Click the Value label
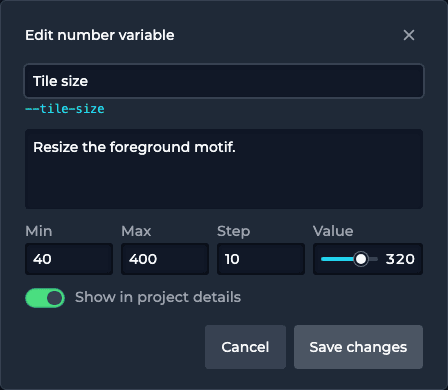This screenshot has width=448, height=390. coord(333,231)
